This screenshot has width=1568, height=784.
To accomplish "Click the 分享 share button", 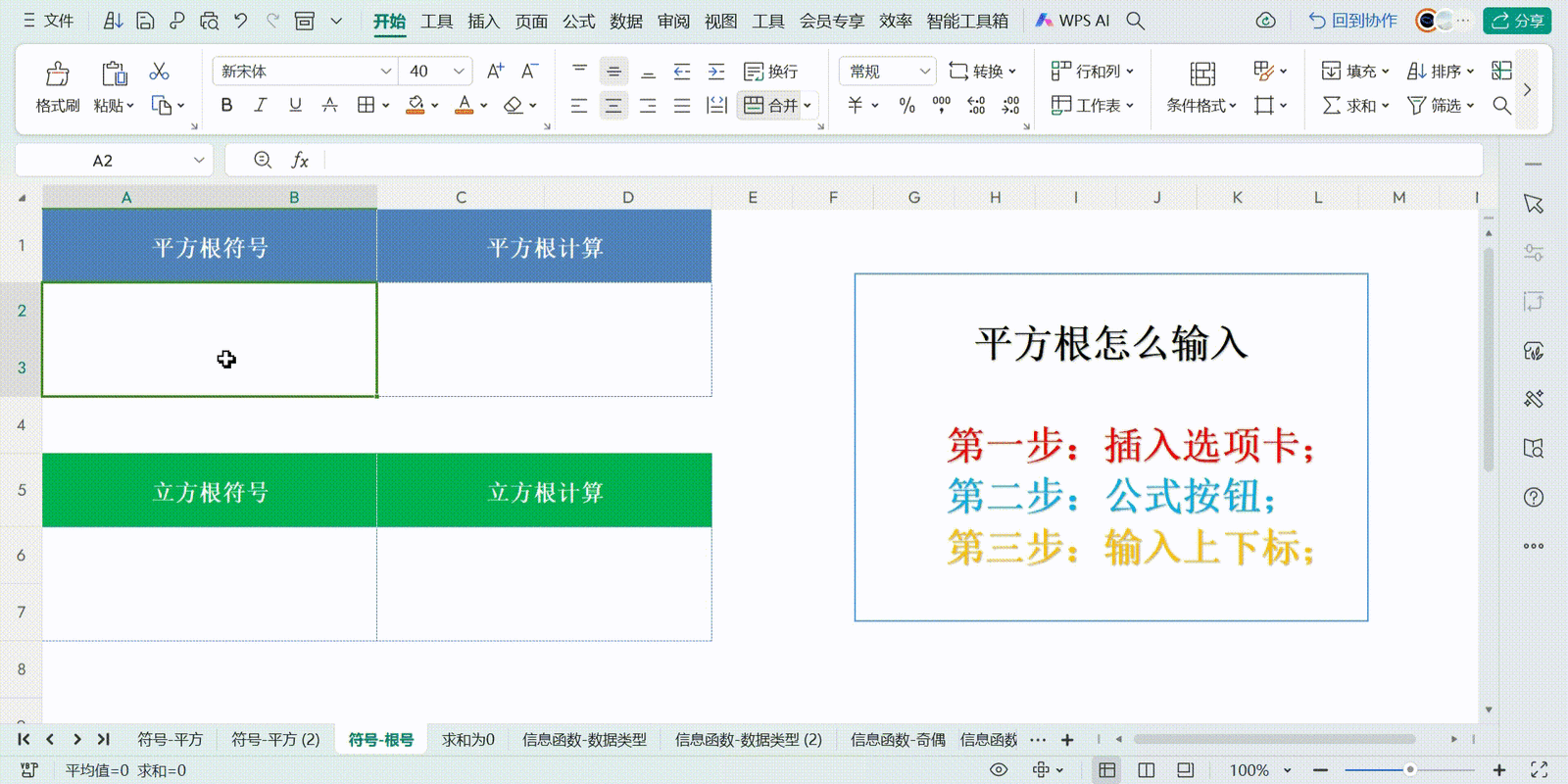I will (x=1517, y=21).
